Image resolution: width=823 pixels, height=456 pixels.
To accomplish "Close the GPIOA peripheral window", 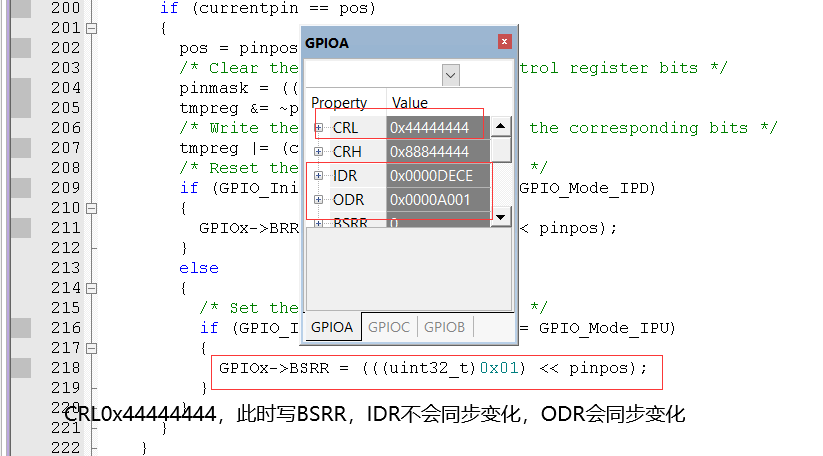I will (504, 42).
